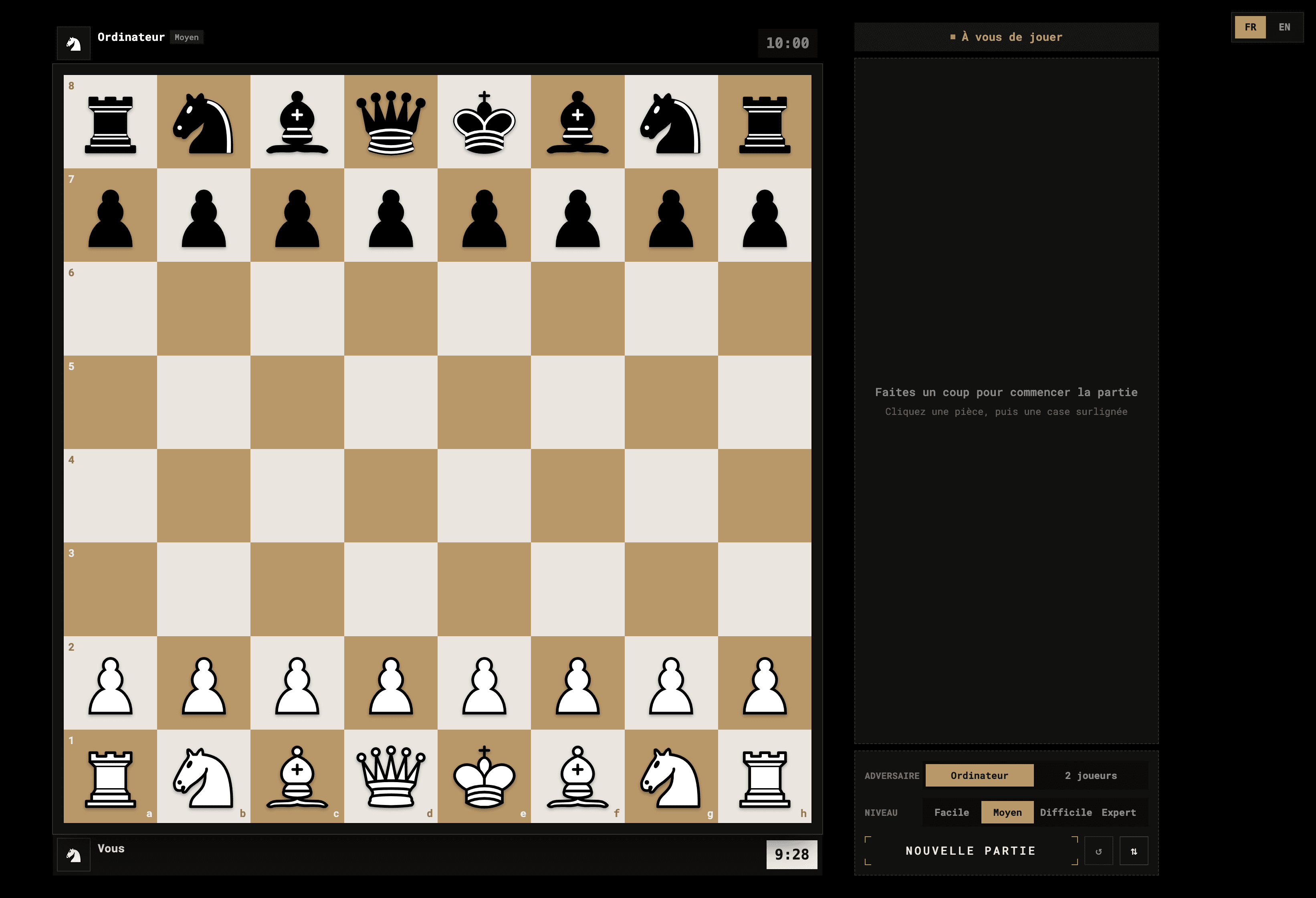Image resolution: width=1316 pixels, height=898 pixels.
Task: Set level to Moyen
Action: pyautogui.click(x=1007, y=813)
